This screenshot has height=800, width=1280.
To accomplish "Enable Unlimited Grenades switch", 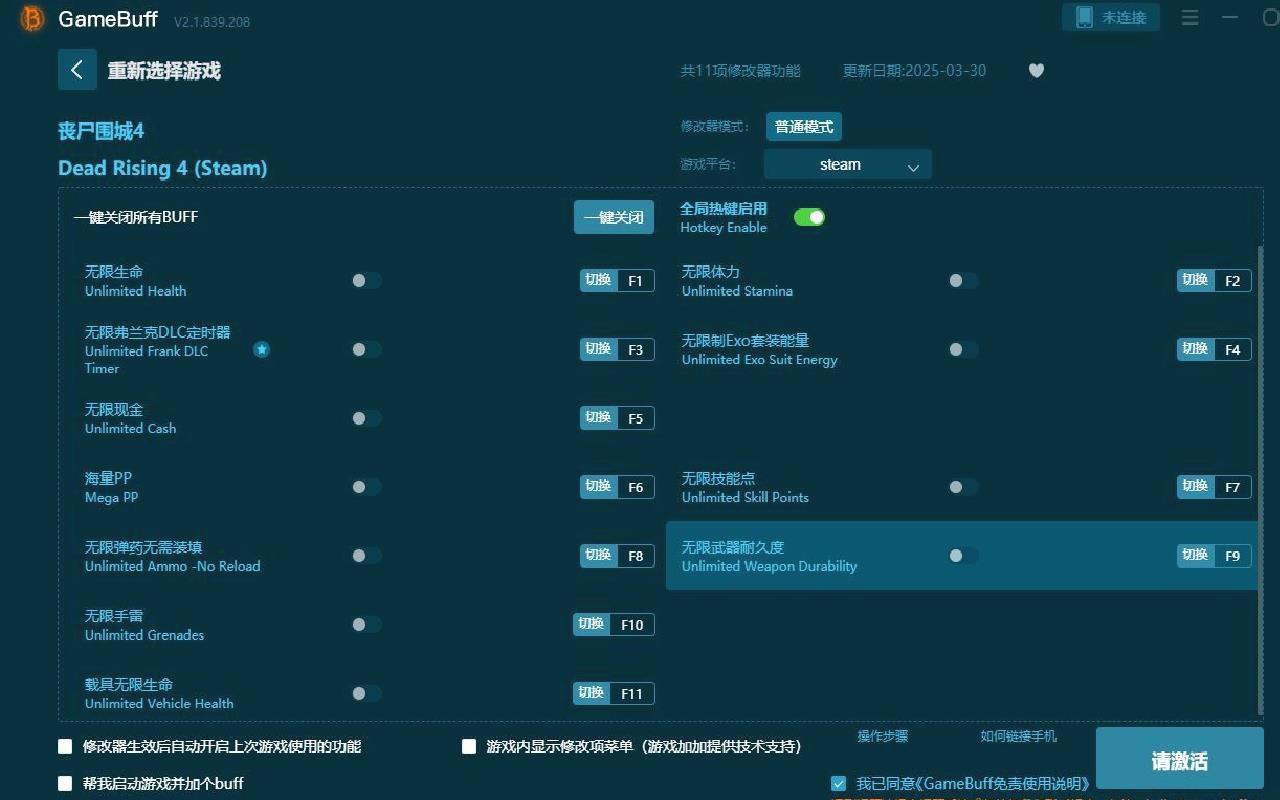I will 366,624.
